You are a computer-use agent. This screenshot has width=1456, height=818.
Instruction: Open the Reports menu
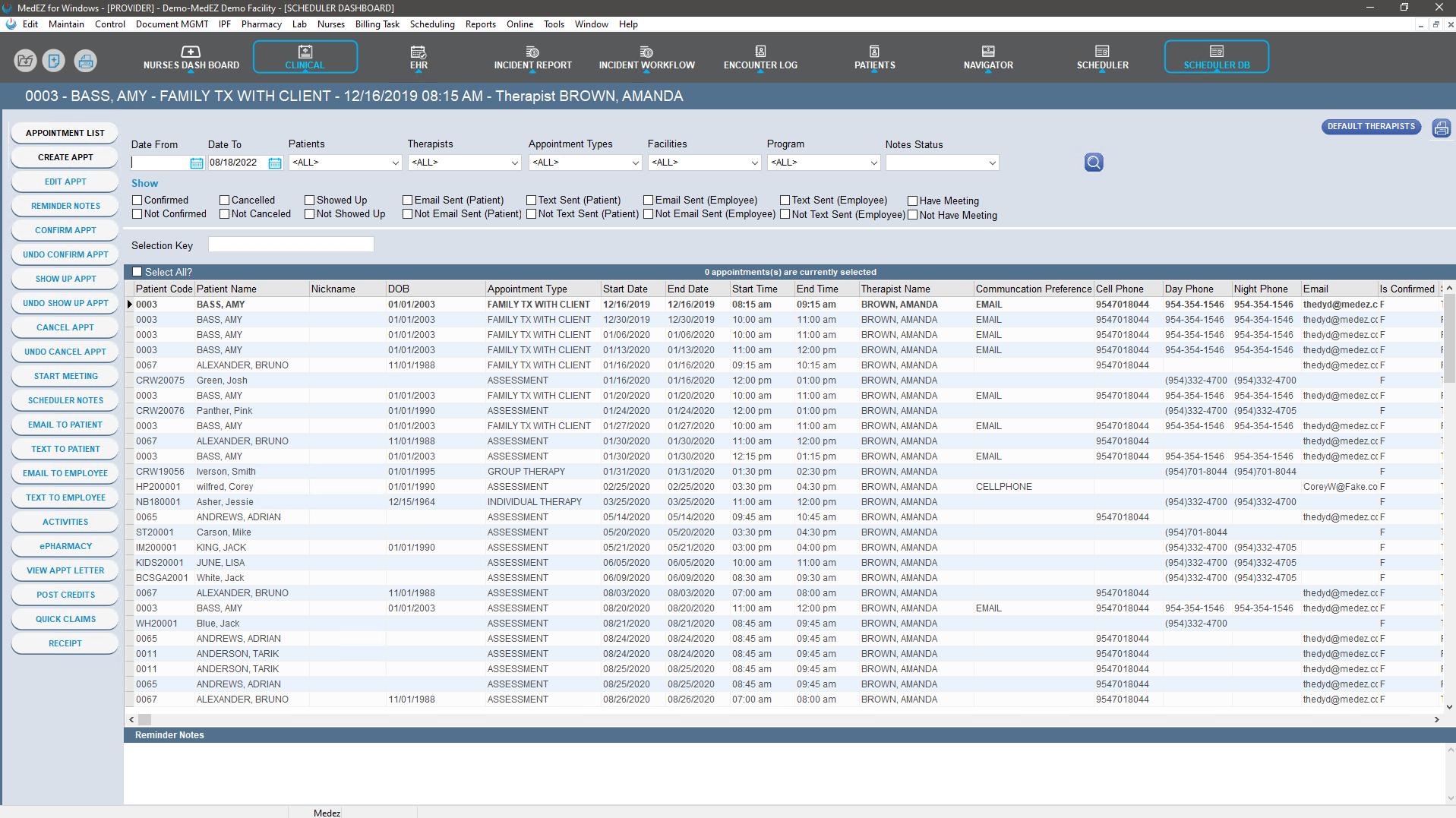tap(481, 24)
